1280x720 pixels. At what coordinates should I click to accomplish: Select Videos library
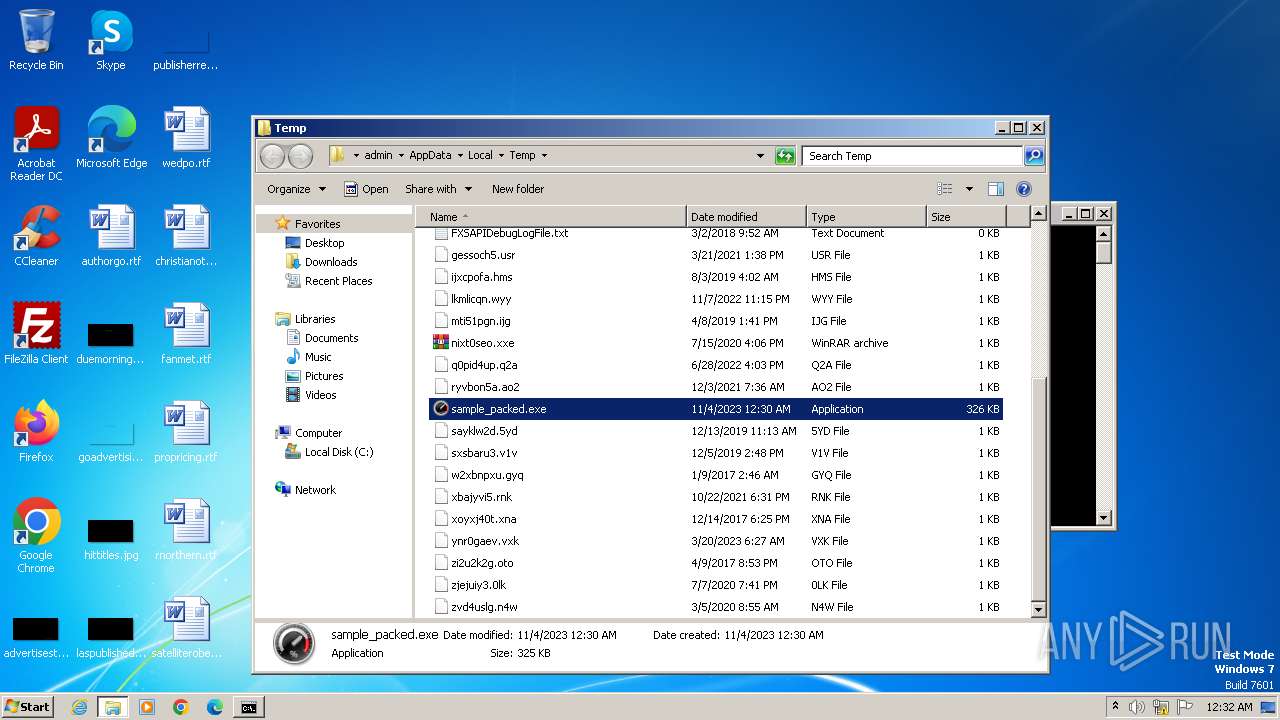(320, 395)
